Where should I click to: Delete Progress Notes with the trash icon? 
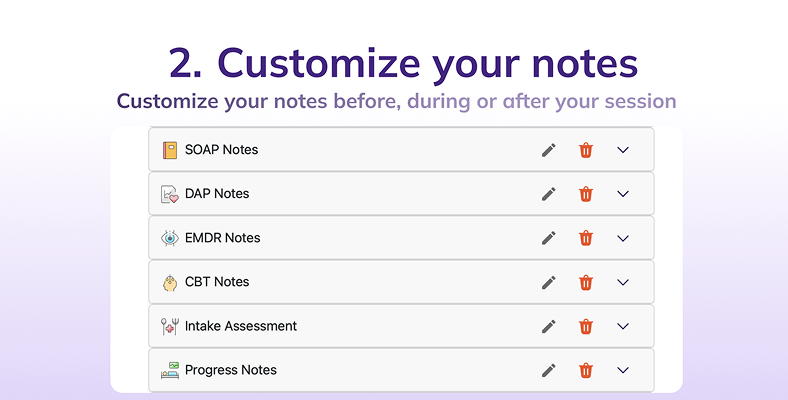pos(585,370)
